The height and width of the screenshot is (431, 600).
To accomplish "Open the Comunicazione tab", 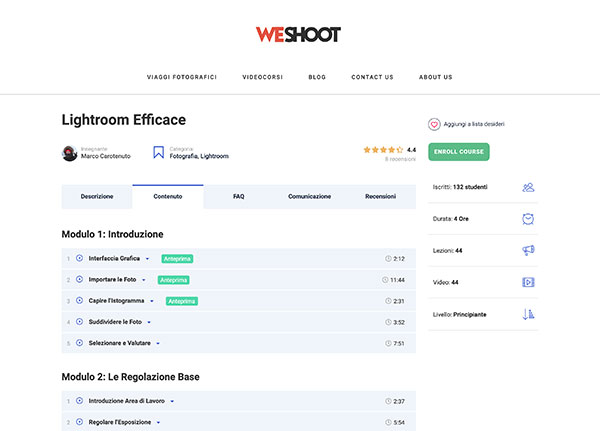I will tap(309, 196).
